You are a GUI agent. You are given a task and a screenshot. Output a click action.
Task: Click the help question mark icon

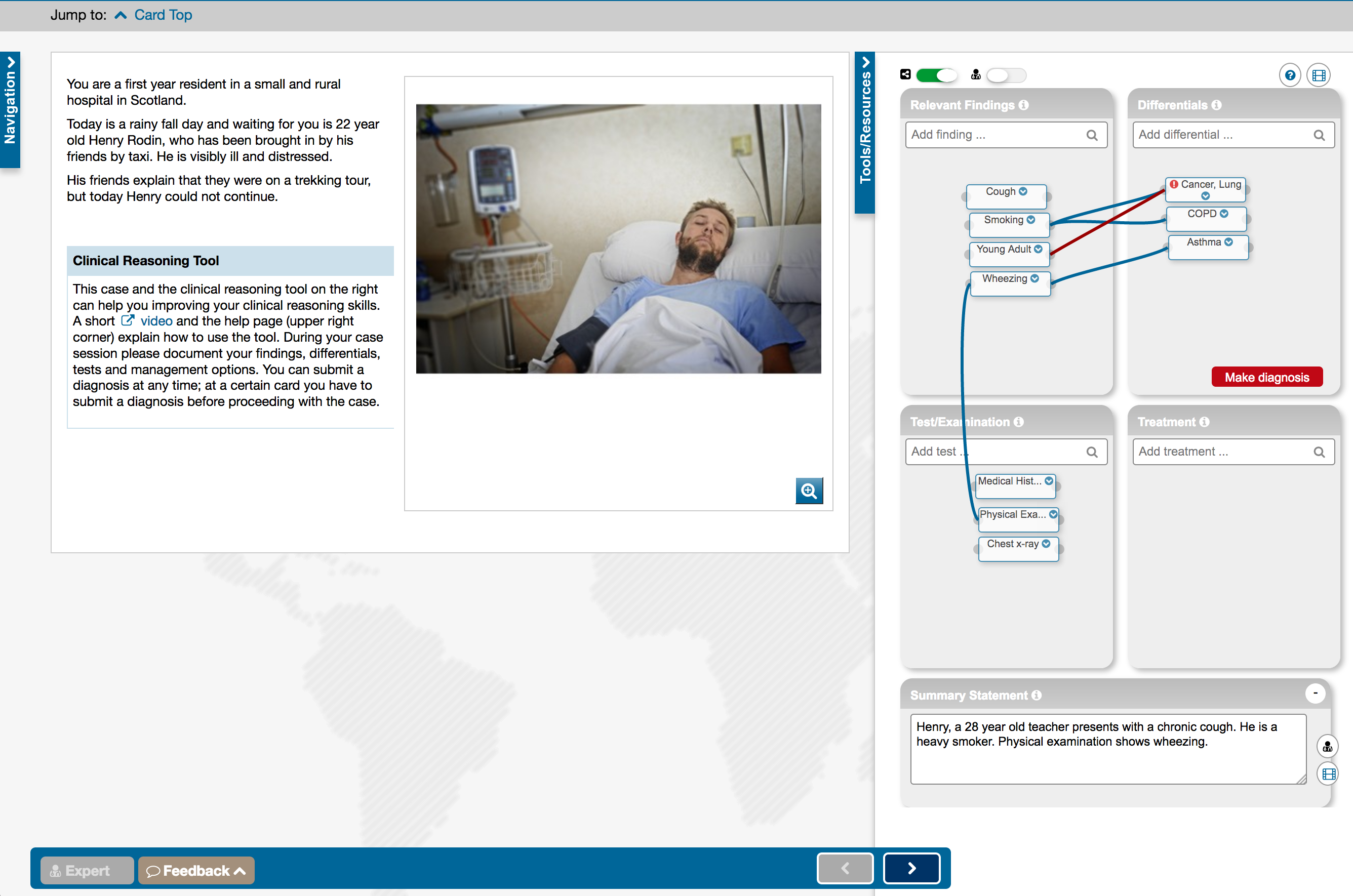(x=1290, y=75)
